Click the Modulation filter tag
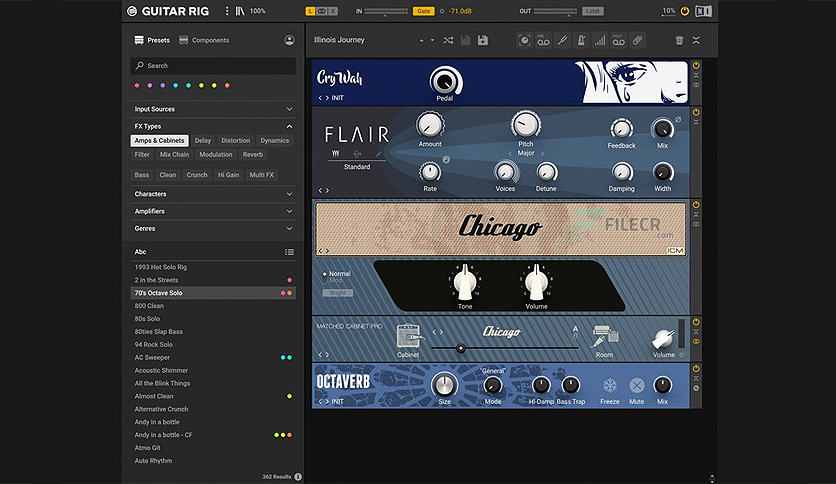 point(216,155)
